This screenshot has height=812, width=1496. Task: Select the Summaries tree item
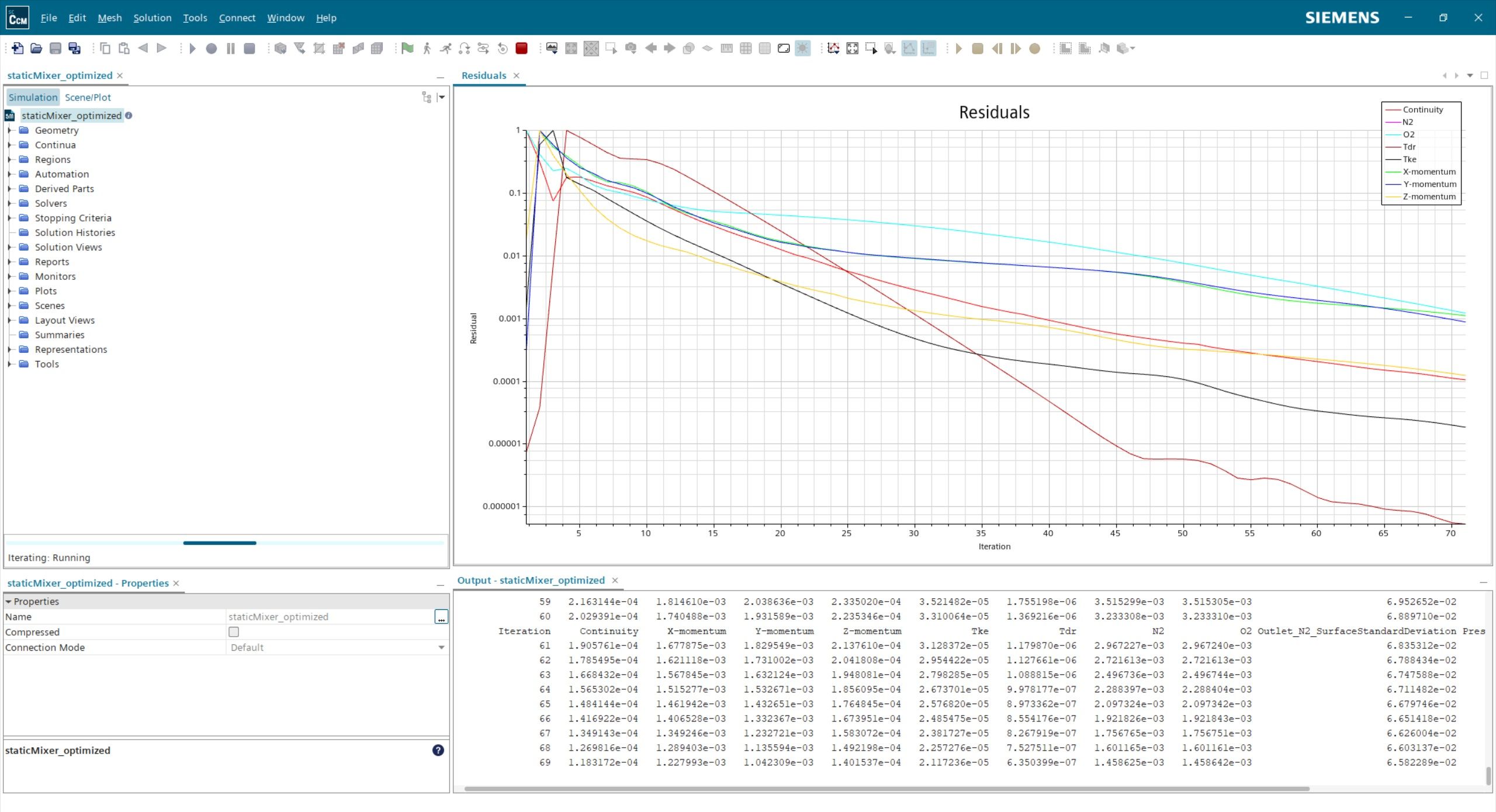pyautogui.click(x=59, y=335)
